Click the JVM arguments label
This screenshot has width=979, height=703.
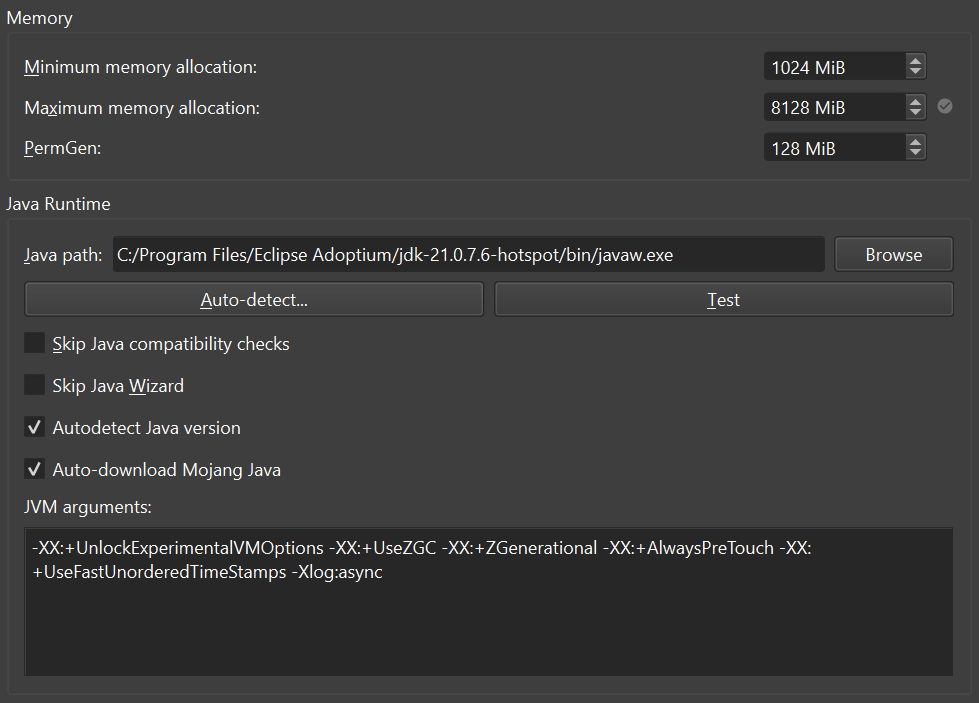click(x=87, y=507)
